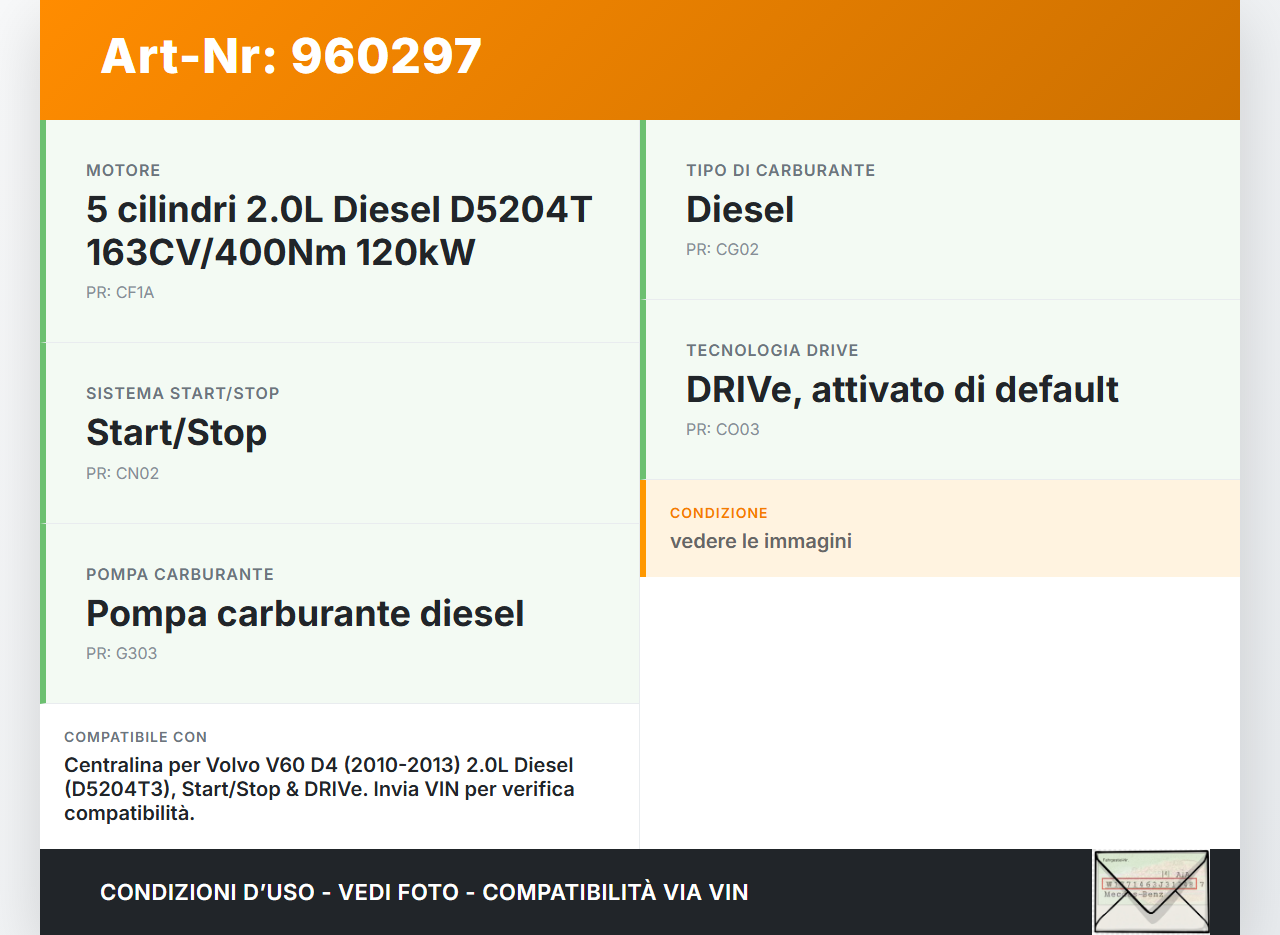Click the PR: G303 code

[x=121, y=654]
